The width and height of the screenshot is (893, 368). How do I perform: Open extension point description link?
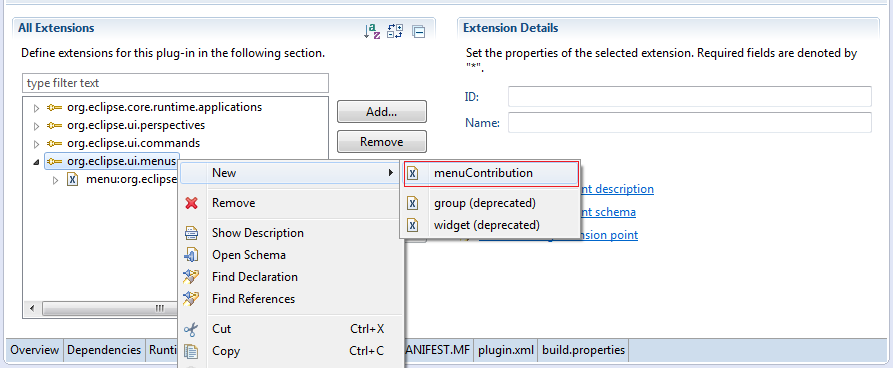[x=617, y=189]
